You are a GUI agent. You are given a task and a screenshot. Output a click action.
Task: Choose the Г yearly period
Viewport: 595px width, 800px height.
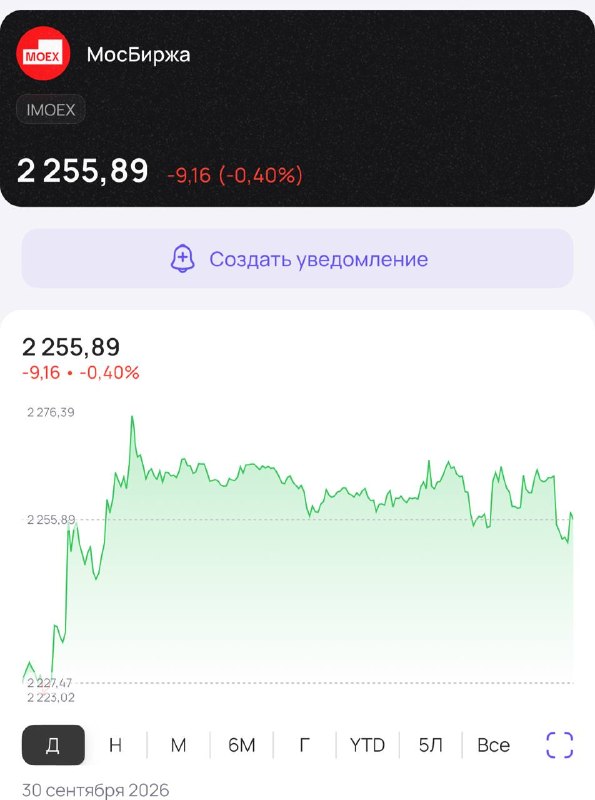(x=304, y=745)
